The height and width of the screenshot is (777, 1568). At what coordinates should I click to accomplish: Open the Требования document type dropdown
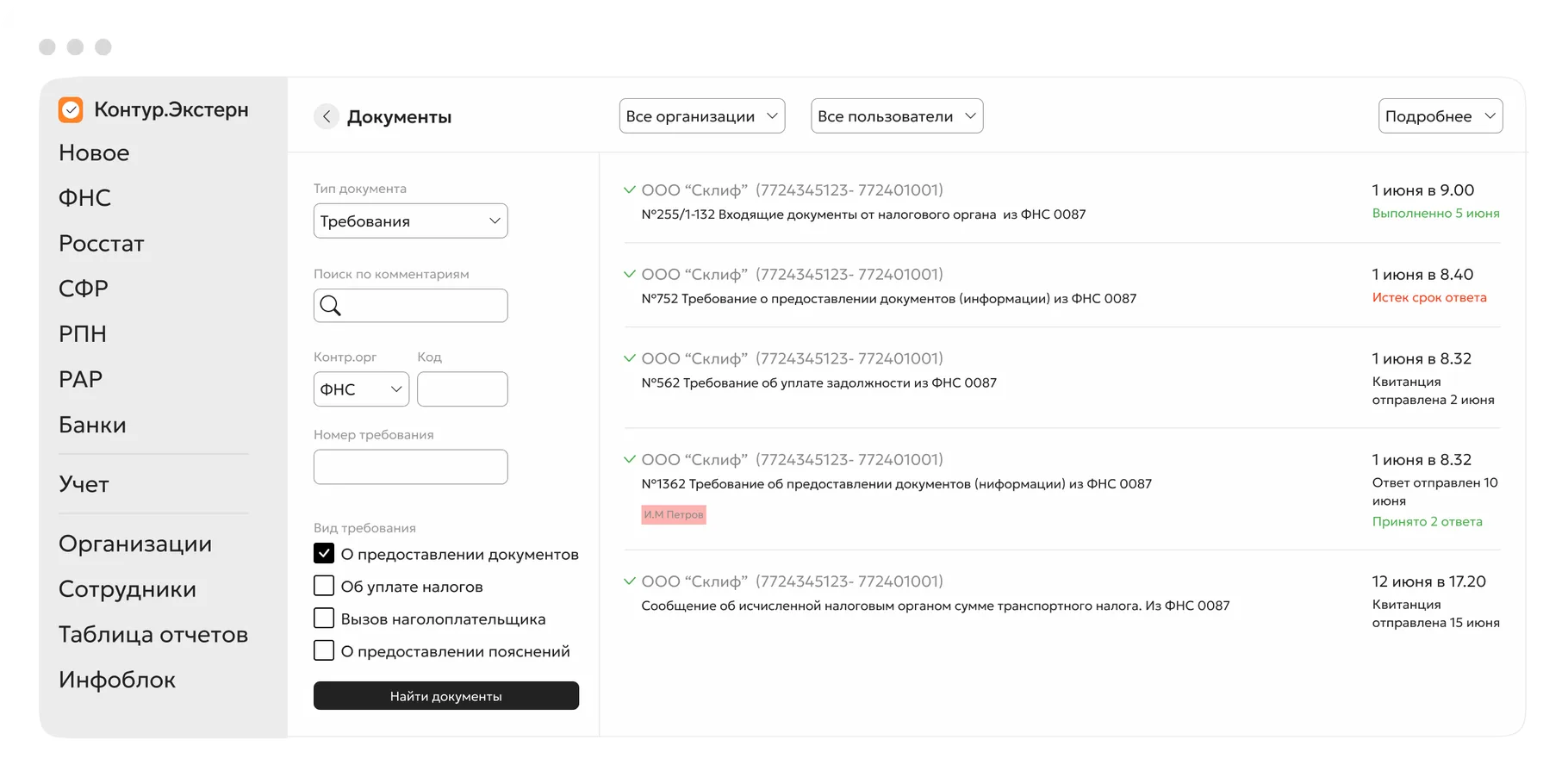coord(410,221)
